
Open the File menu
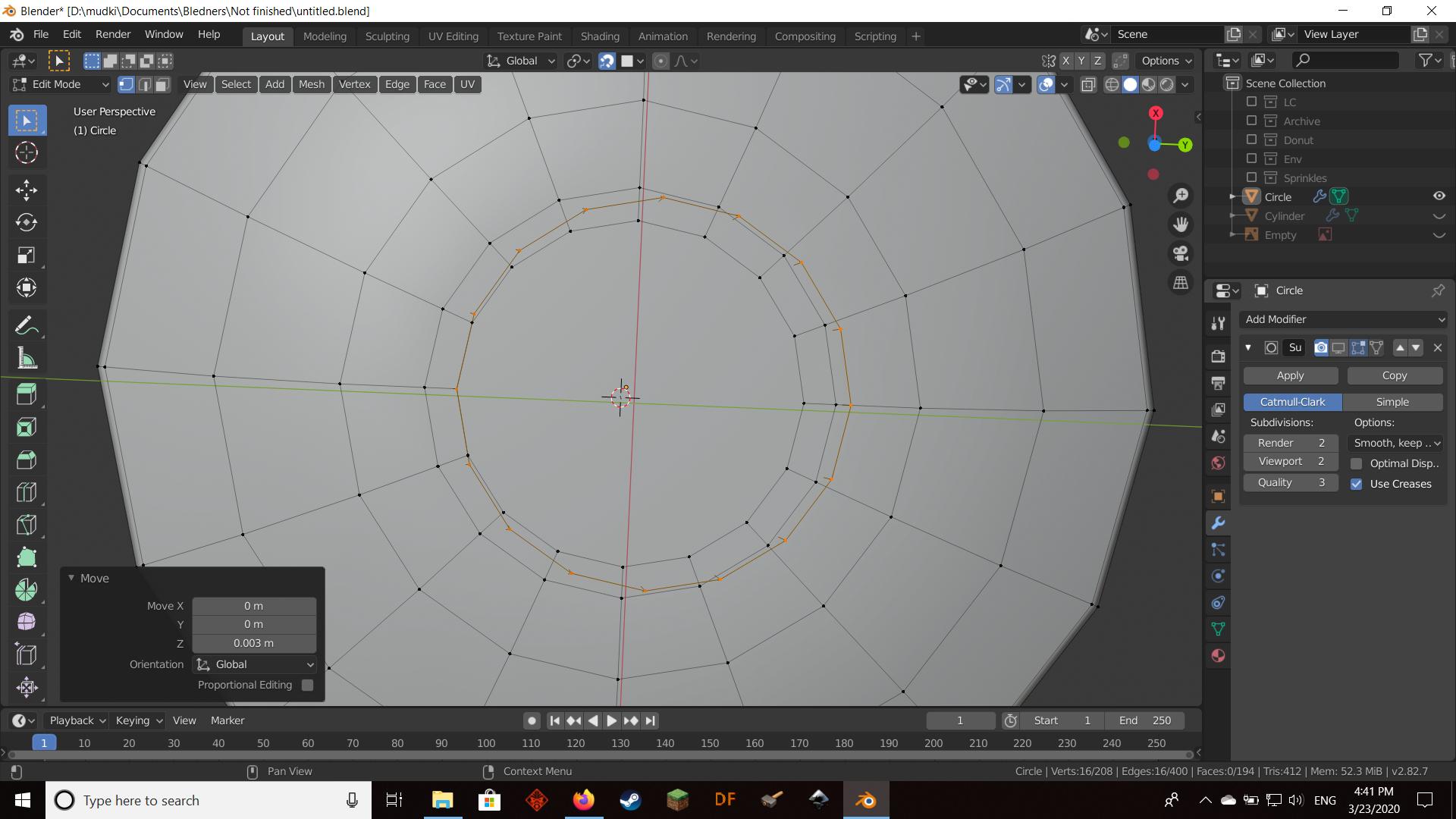(41, 34)
